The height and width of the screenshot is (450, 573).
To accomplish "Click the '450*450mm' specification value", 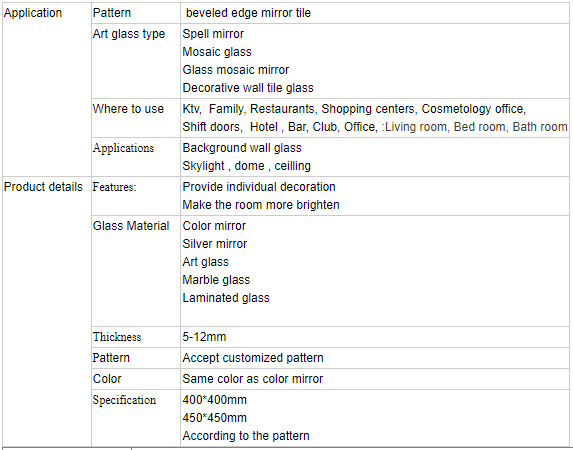I will [215, 418].
